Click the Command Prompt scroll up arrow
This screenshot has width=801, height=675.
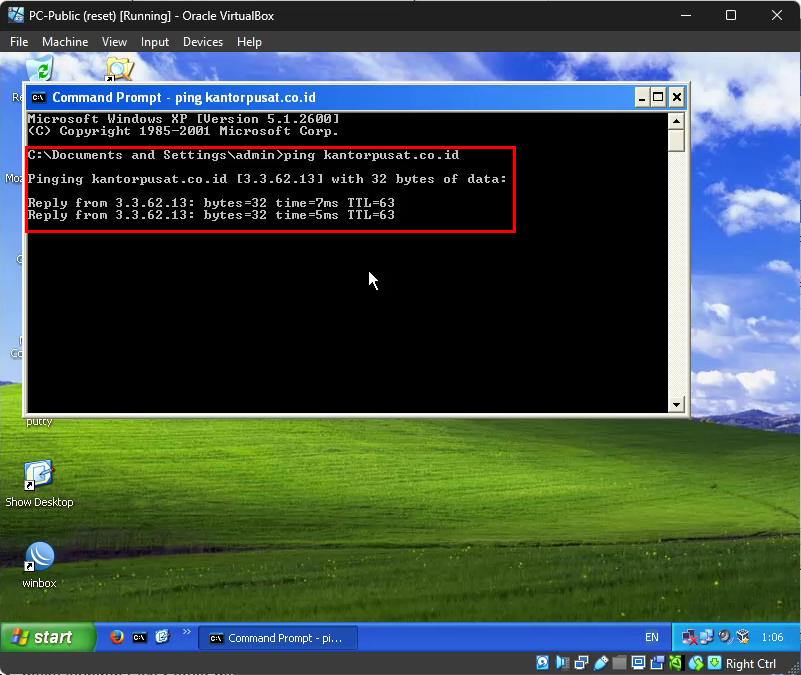click(x=676, y=120)
